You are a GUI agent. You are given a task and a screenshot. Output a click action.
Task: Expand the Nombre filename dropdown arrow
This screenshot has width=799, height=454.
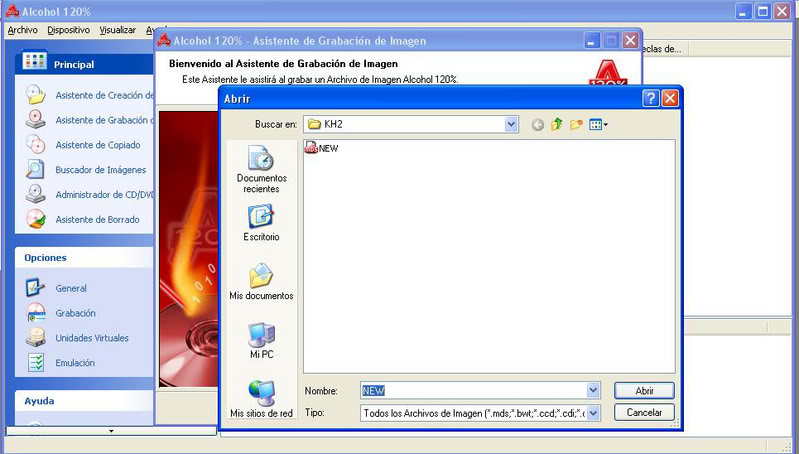(x=593, y=390)
